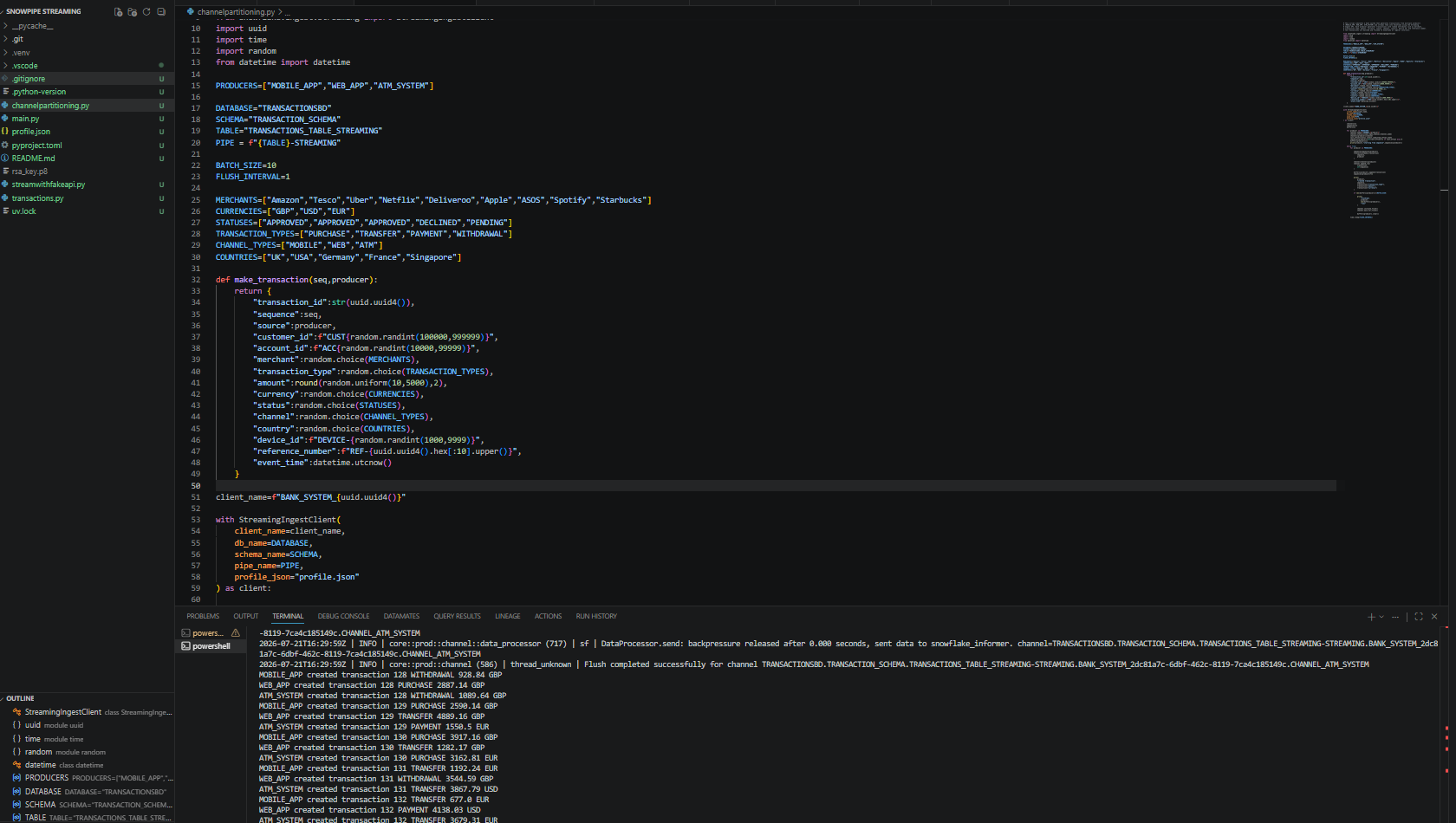Click the channelpartitioning.py Python icon in breadcrumb

coord(191,12)
